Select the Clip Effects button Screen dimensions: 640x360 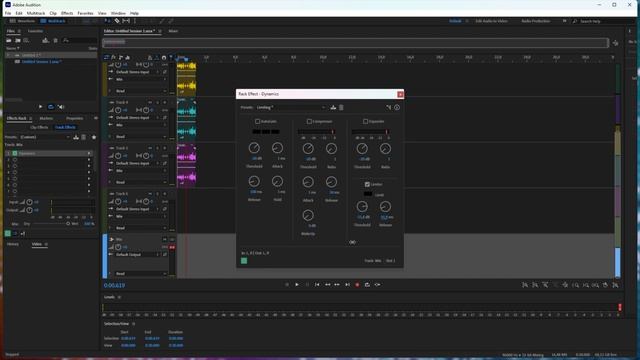39,127
